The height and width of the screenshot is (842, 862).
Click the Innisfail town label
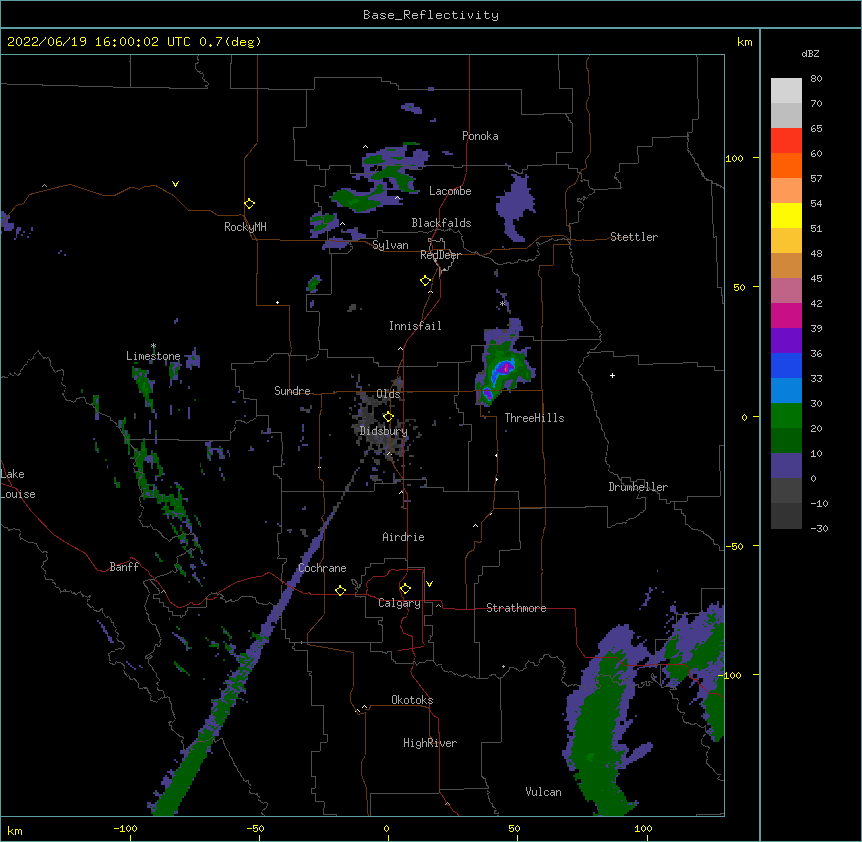(415, 326)
